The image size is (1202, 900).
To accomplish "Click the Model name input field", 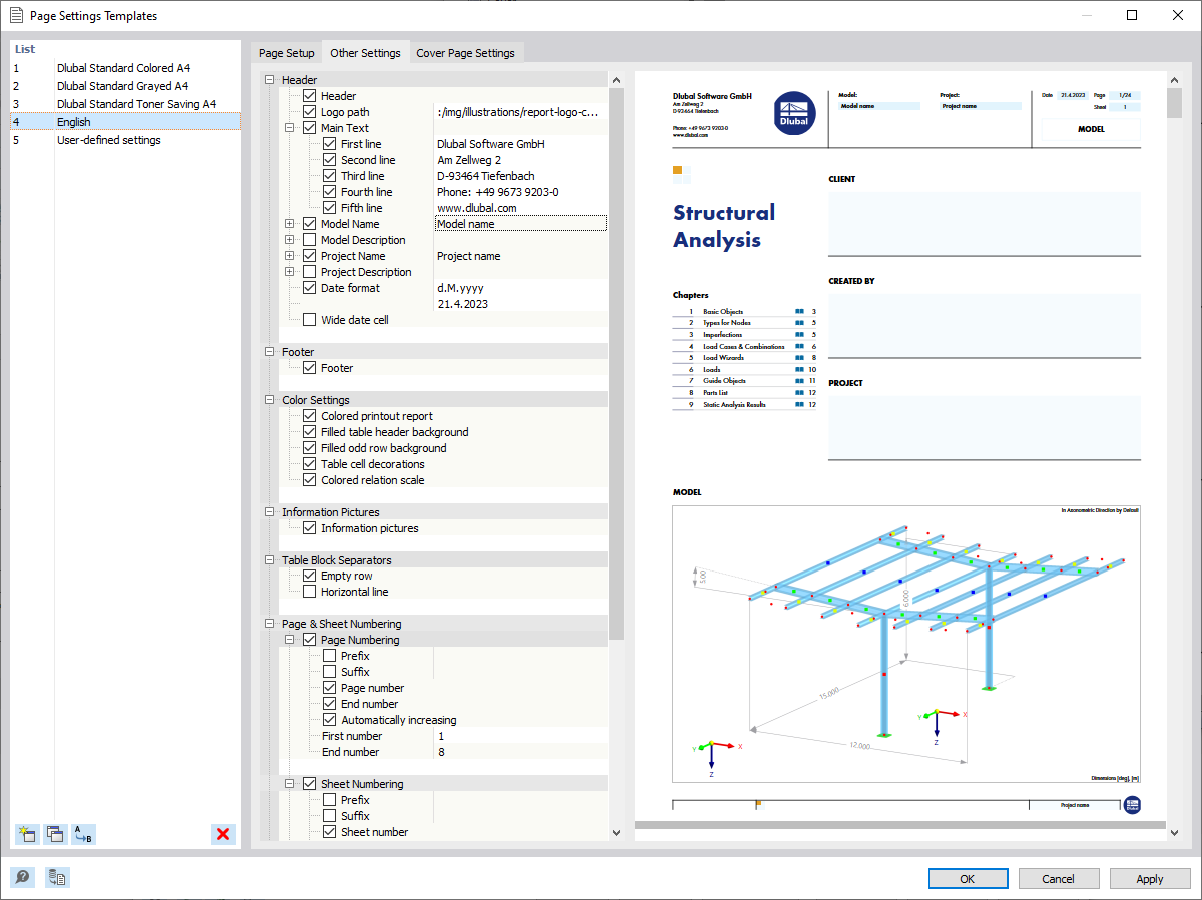I will (520, 223).
